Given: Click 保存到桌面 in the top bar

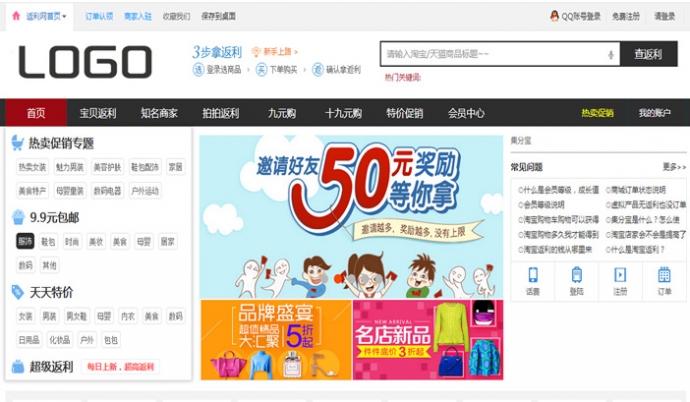Looking at the screenshot, I should tap(218, 17).
